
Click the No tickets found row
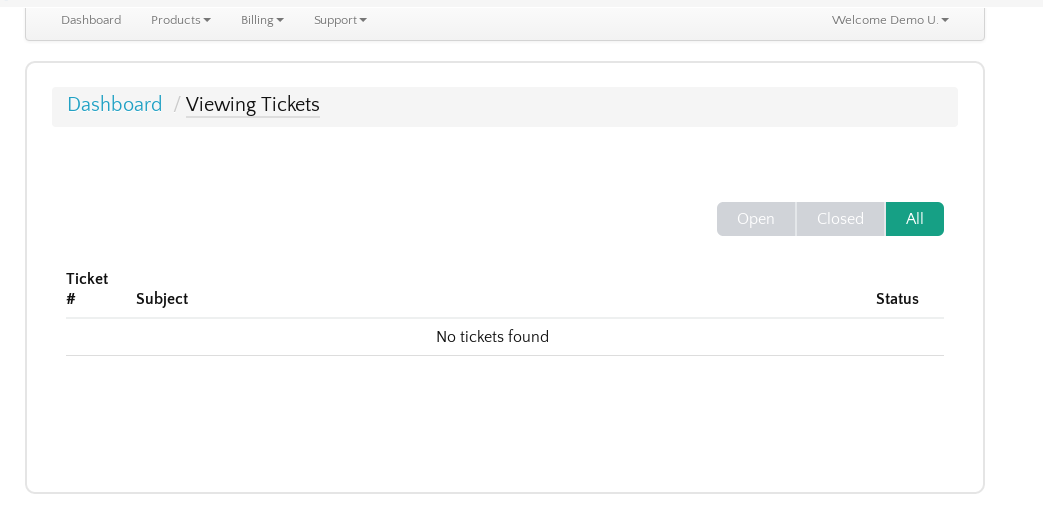492,337
